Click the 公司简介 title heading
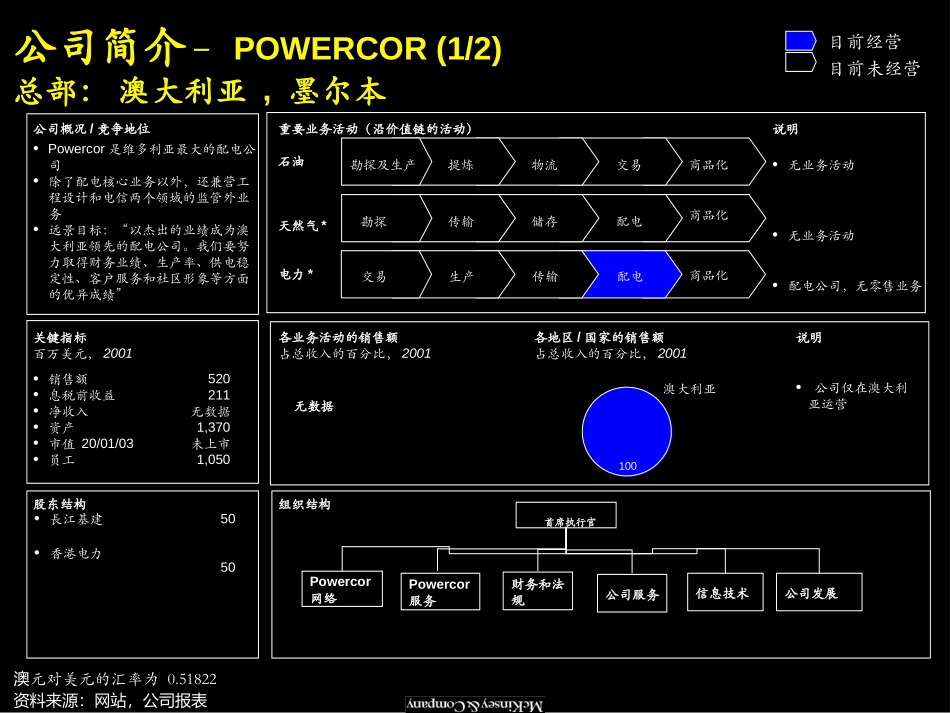The image size is (950, 713). (100, 47)
